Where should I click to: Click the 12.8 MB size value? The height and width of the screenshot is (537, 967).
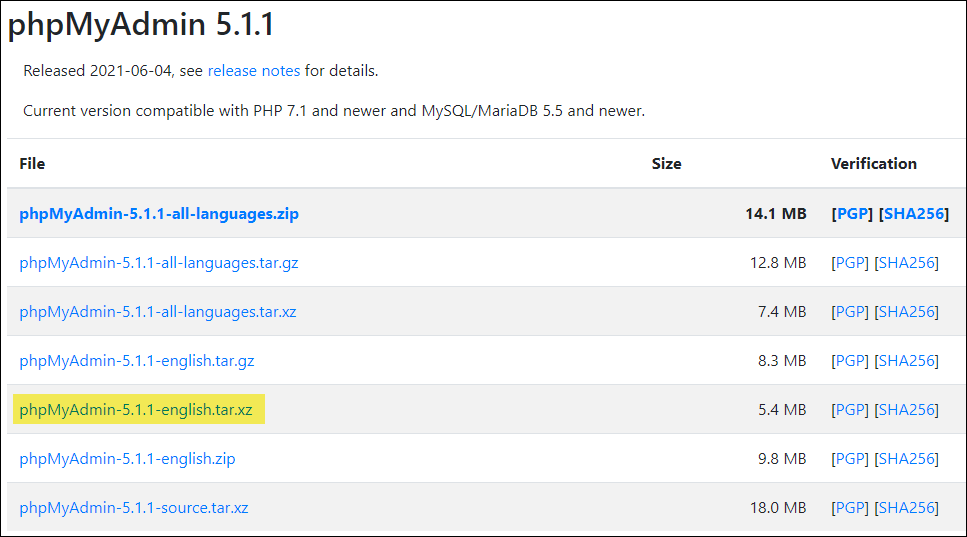[778, 263]
